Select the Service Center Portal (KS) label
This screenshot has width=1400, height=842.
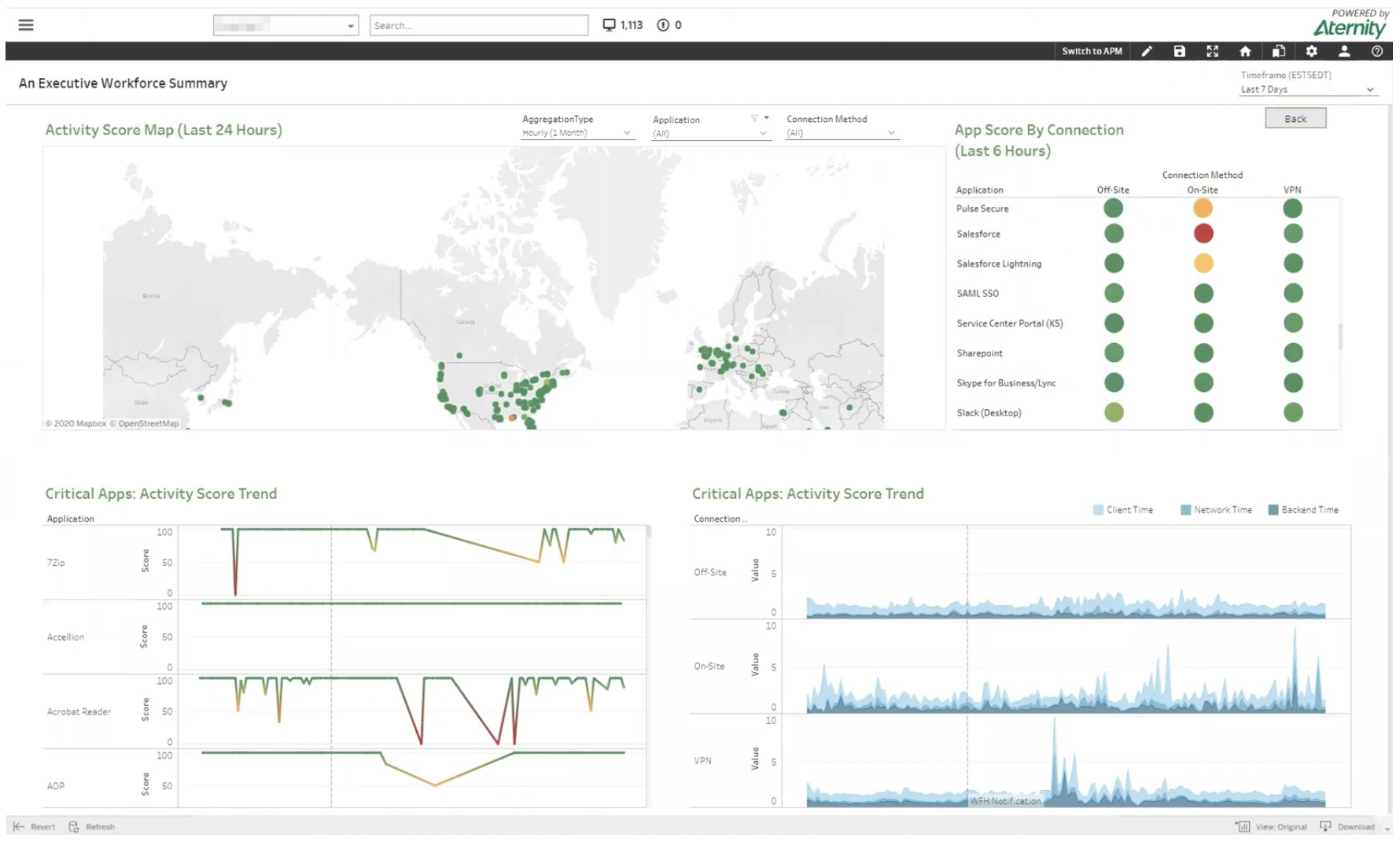[x=1010, y=323]
